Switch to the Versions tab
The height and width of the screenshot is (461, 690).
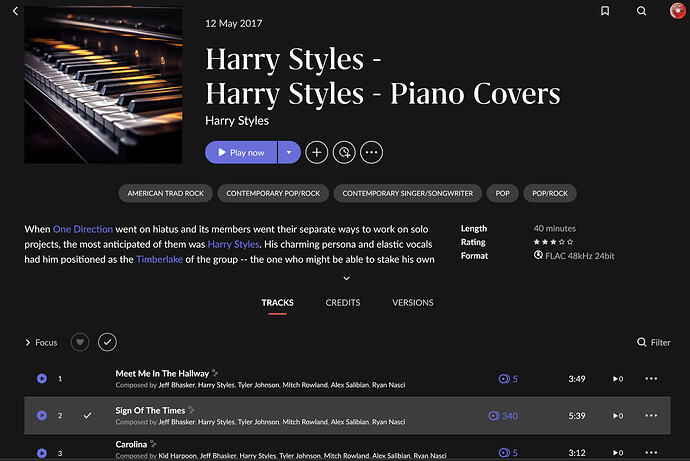pos(413,303)
